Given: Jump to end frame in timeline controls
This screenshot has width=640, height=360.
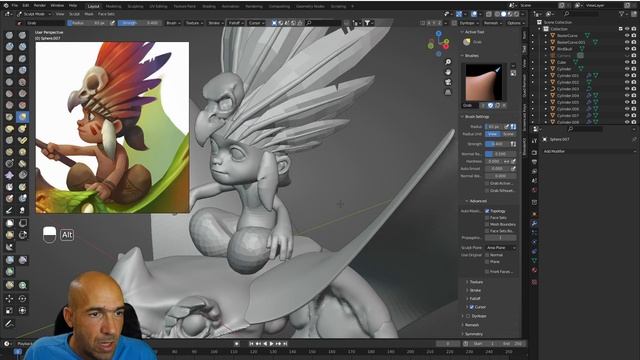Looking at the screenshot, I should tap(285, 344).
